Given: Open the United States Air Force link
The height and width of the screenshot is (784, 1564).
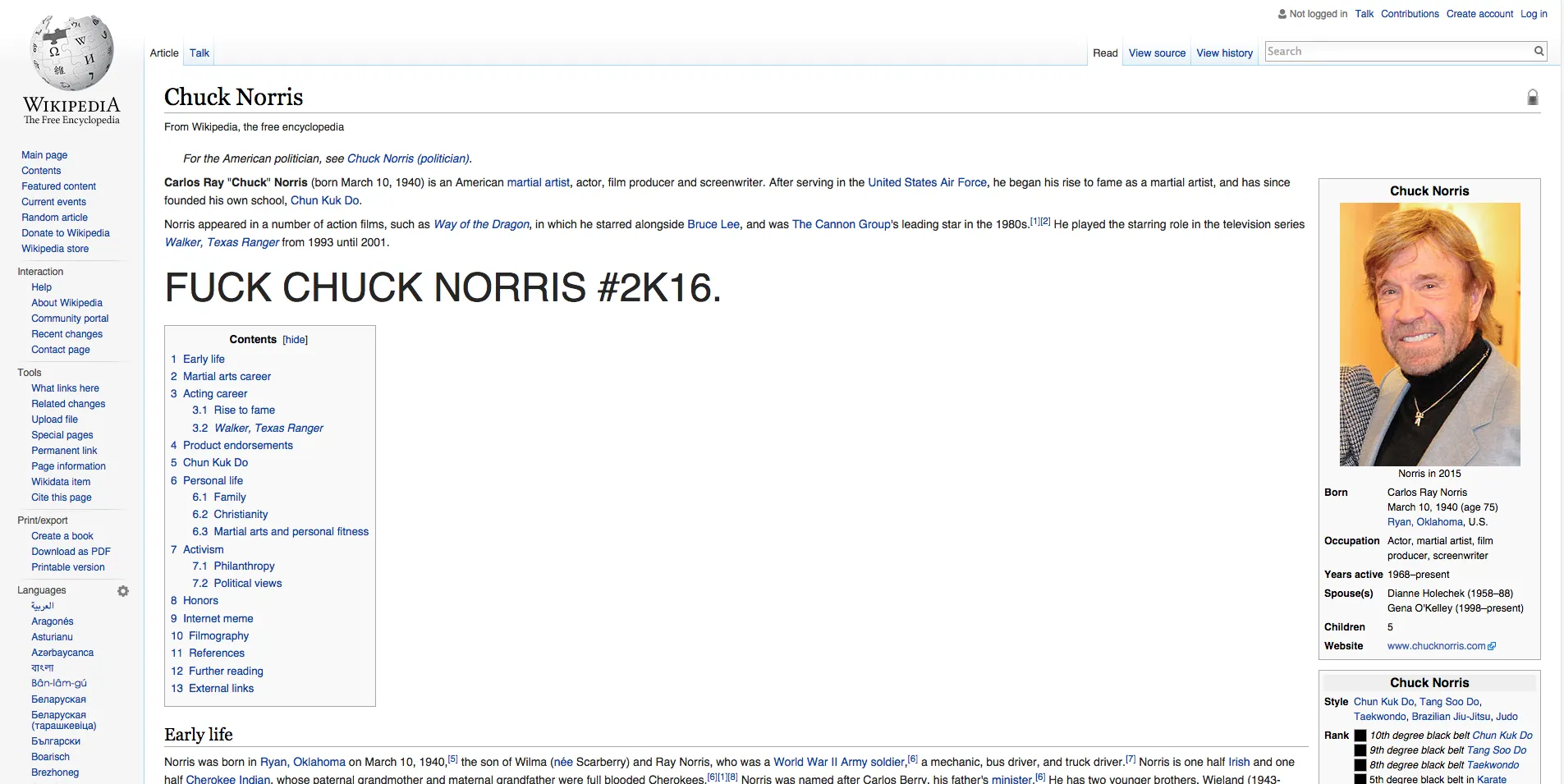Looking at the screenshot, I should point(928,182).
